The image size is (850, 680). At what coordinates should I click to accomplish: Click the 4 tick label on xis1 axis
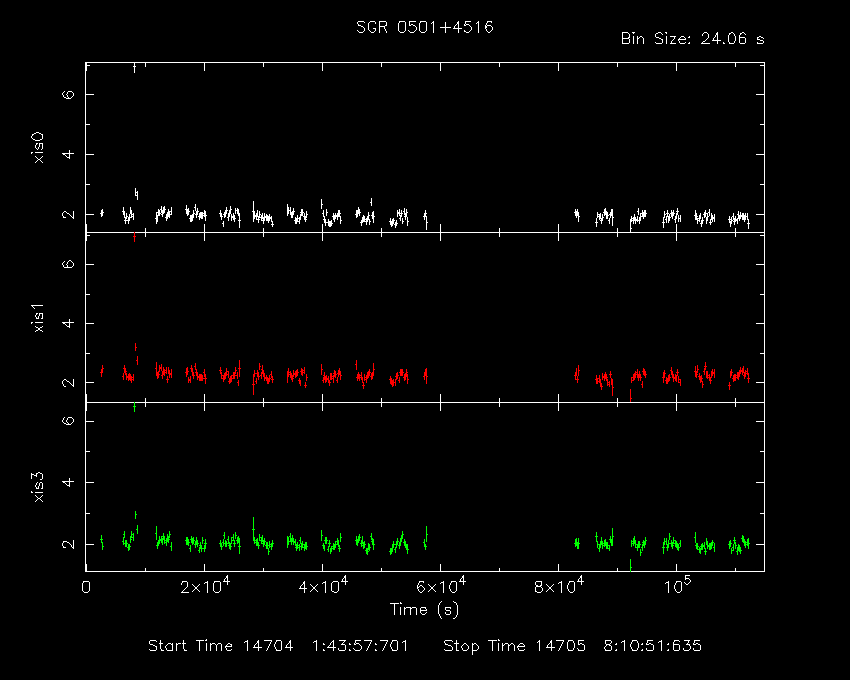(68, 323)
